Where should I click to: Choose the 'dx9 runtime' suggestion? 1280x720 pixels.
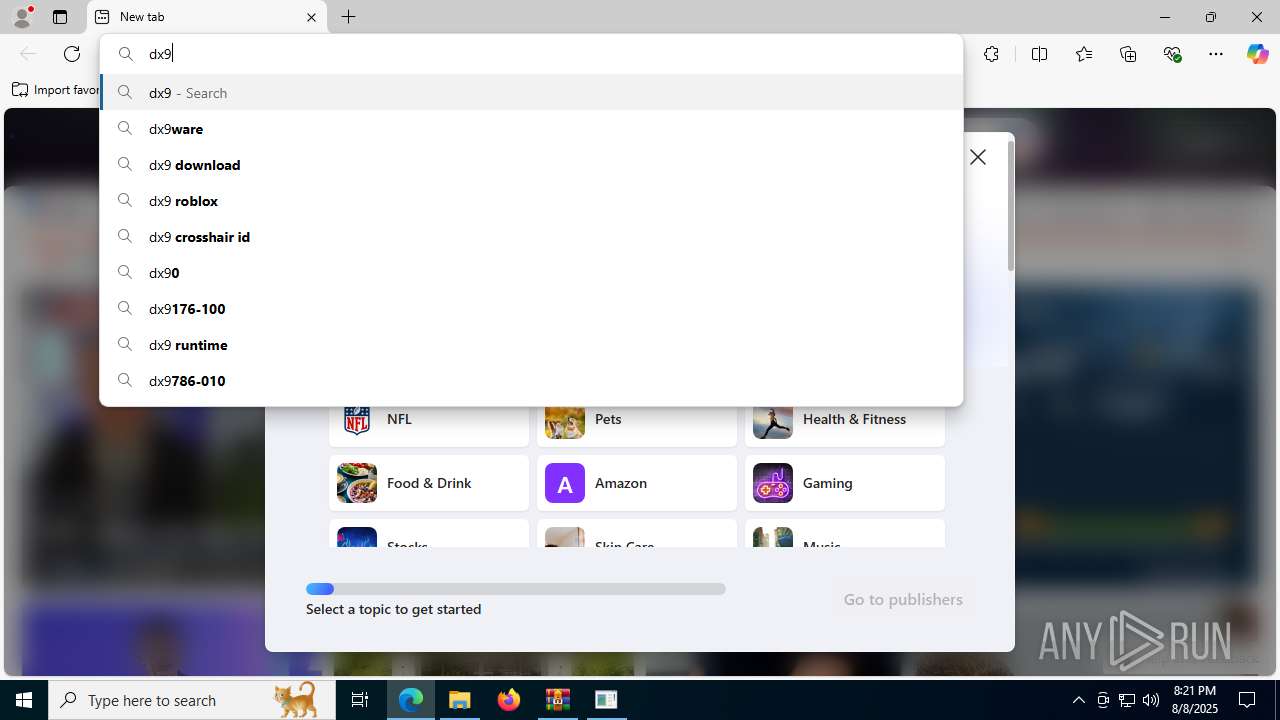(531, 344)
